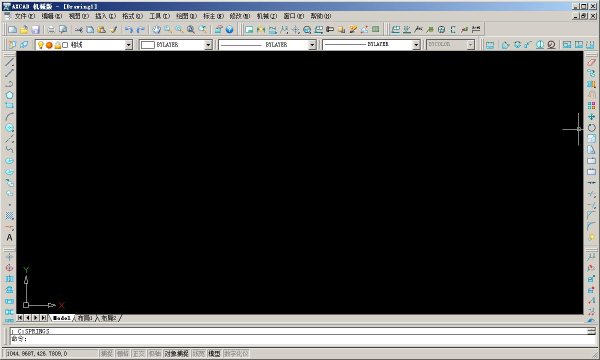Toggle 线宽 lineweight display in status bar
This screenshot has height=360, width=600.
199,354
